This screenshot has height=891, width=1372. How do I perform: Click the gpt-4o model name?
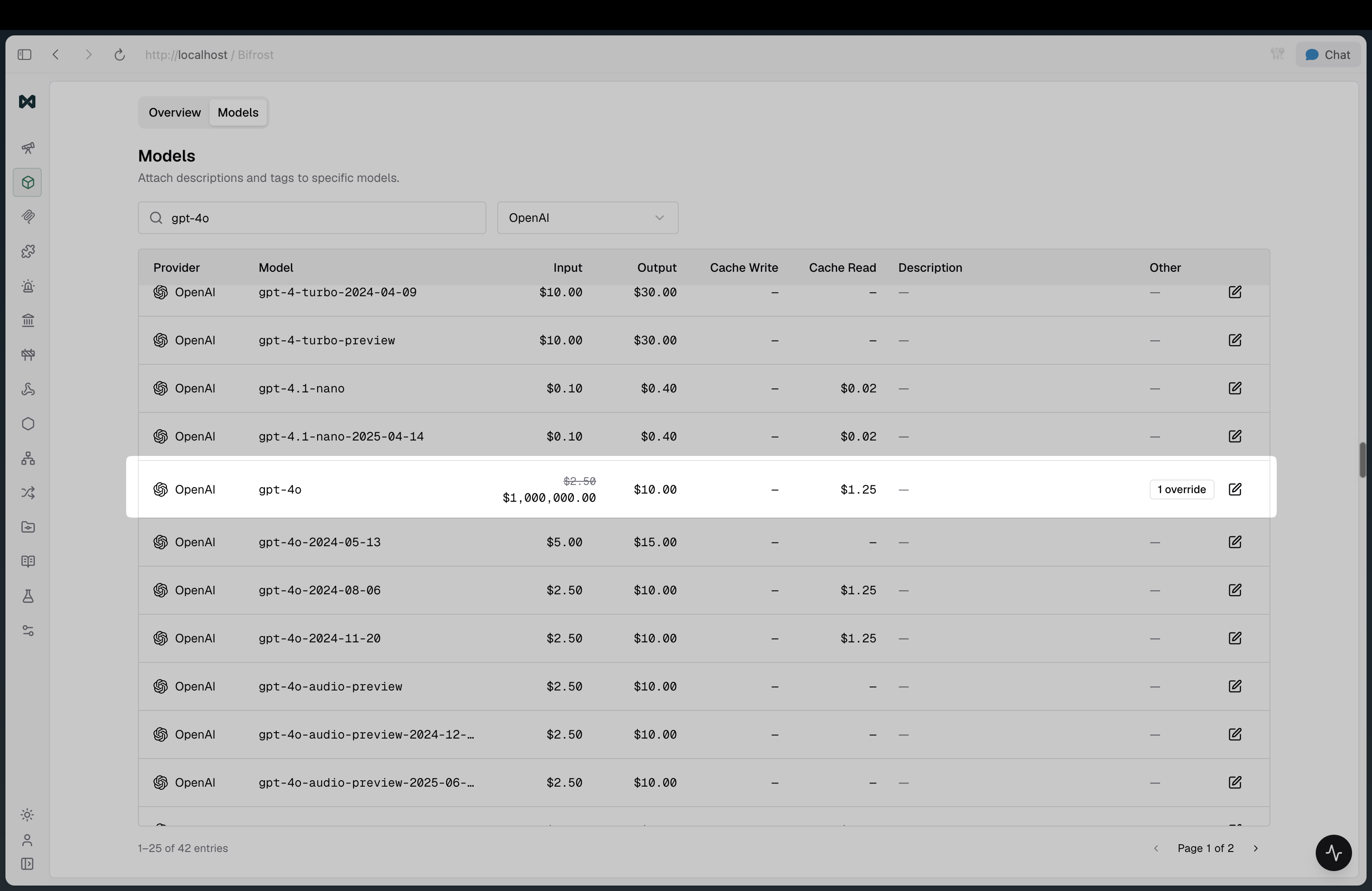[280, 490]
